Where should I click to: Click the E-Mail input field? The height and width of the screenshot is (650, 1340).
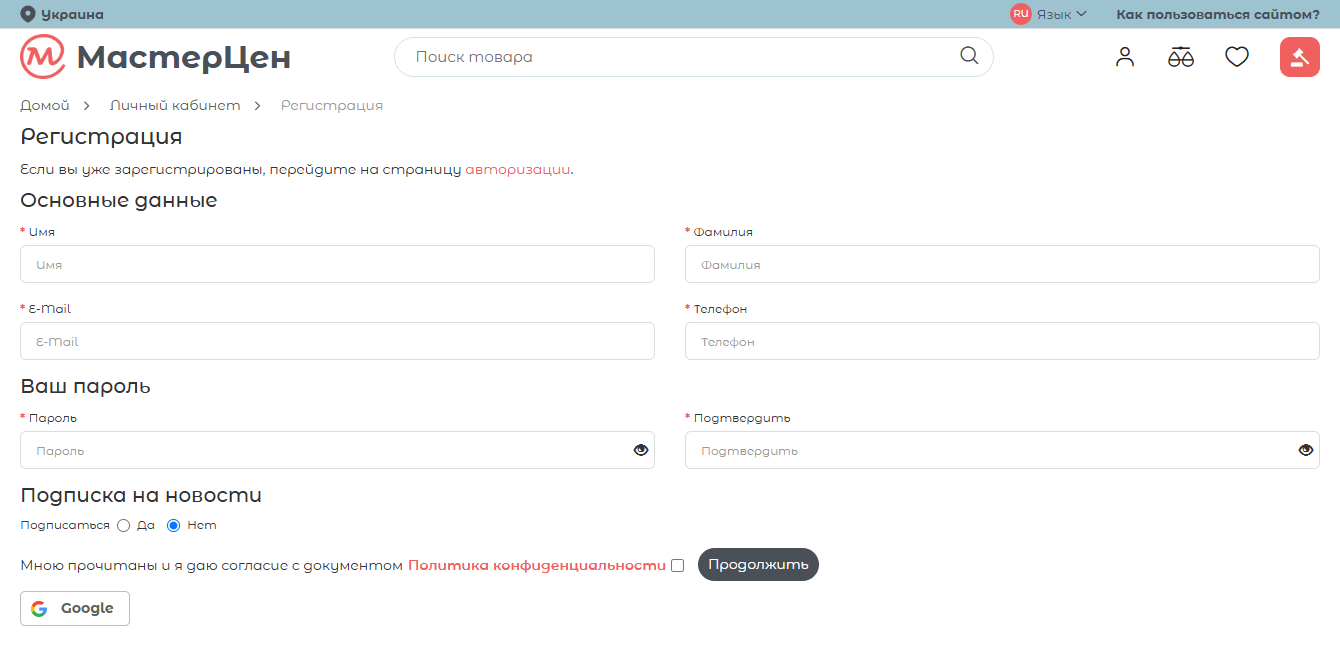[x=337, y=341]
